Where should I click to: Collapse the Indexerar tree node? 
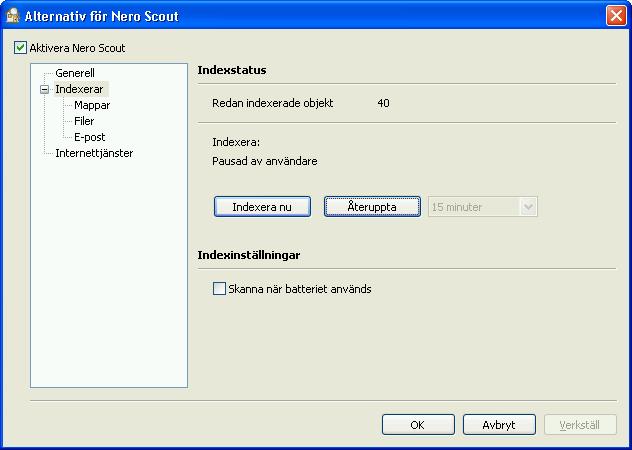[x=45, y=90]
